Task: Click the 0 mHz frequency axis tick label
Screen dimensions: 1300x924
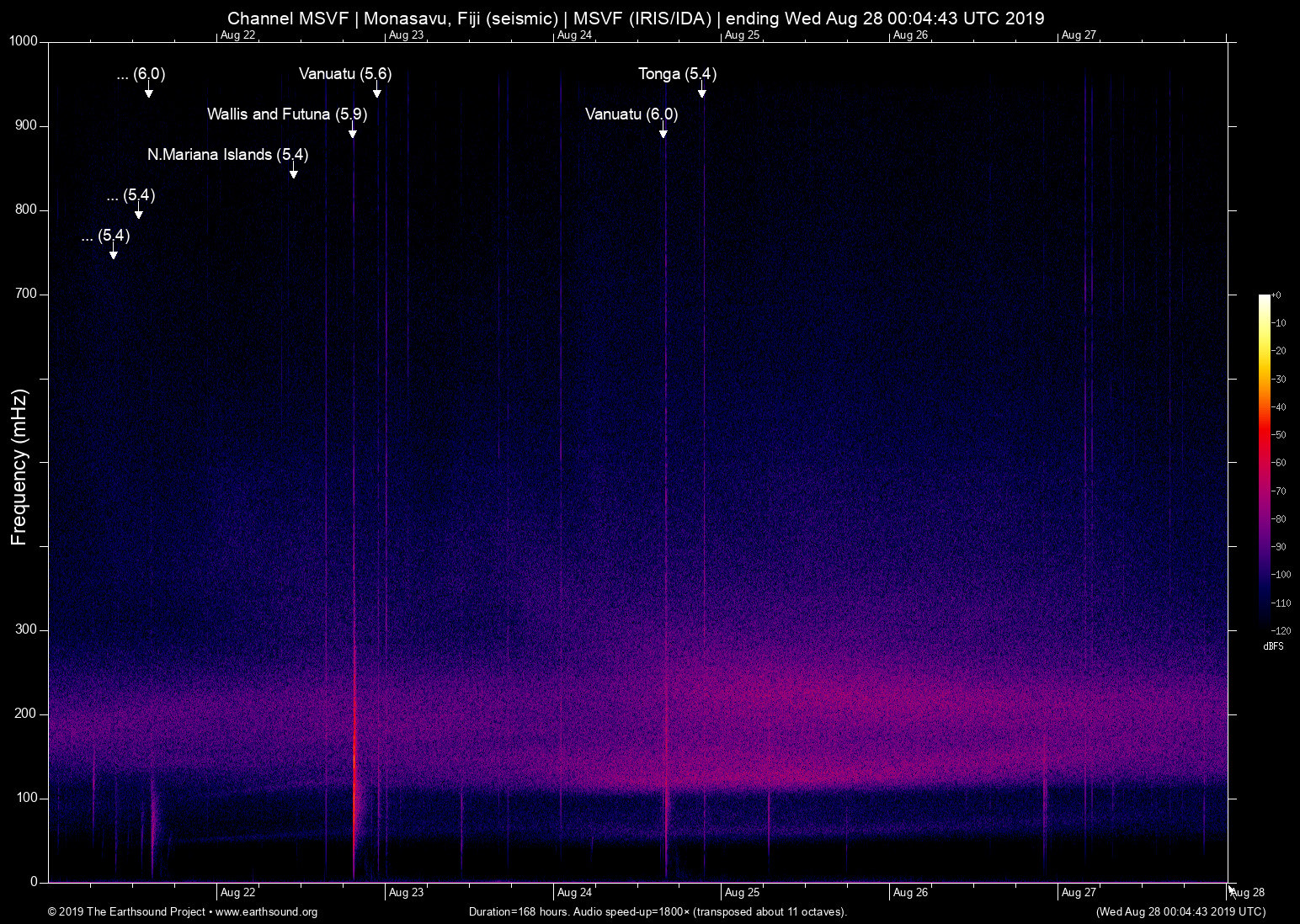Action: pos(35,883)
